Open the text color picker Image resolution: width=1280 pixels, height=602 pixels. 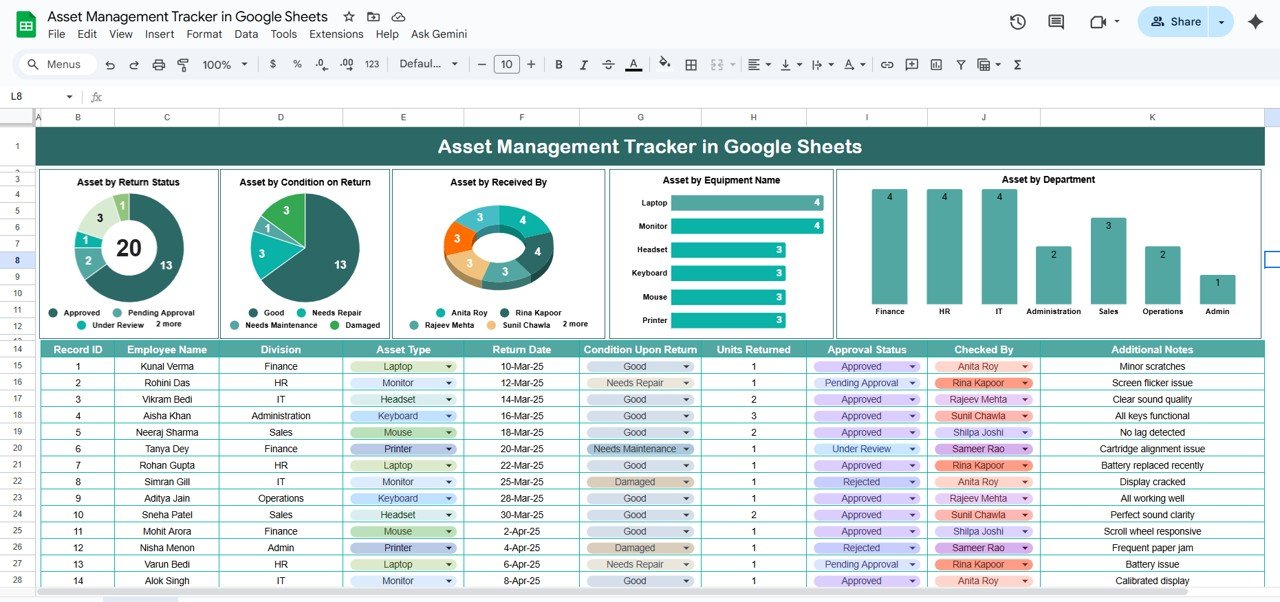634,64
